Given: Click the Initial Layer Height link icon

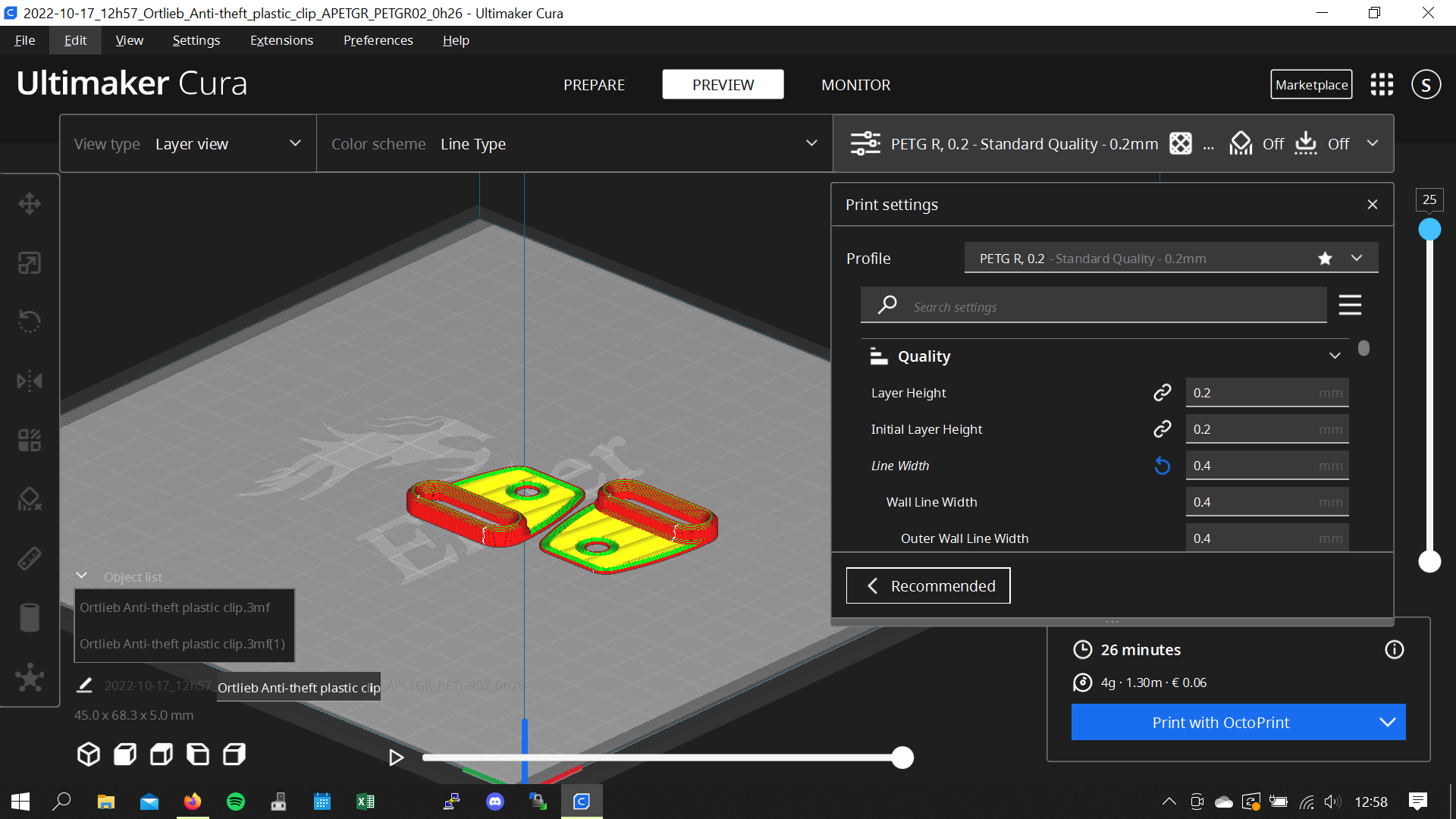Looking at the screenshot, I should click(1162, 429).
